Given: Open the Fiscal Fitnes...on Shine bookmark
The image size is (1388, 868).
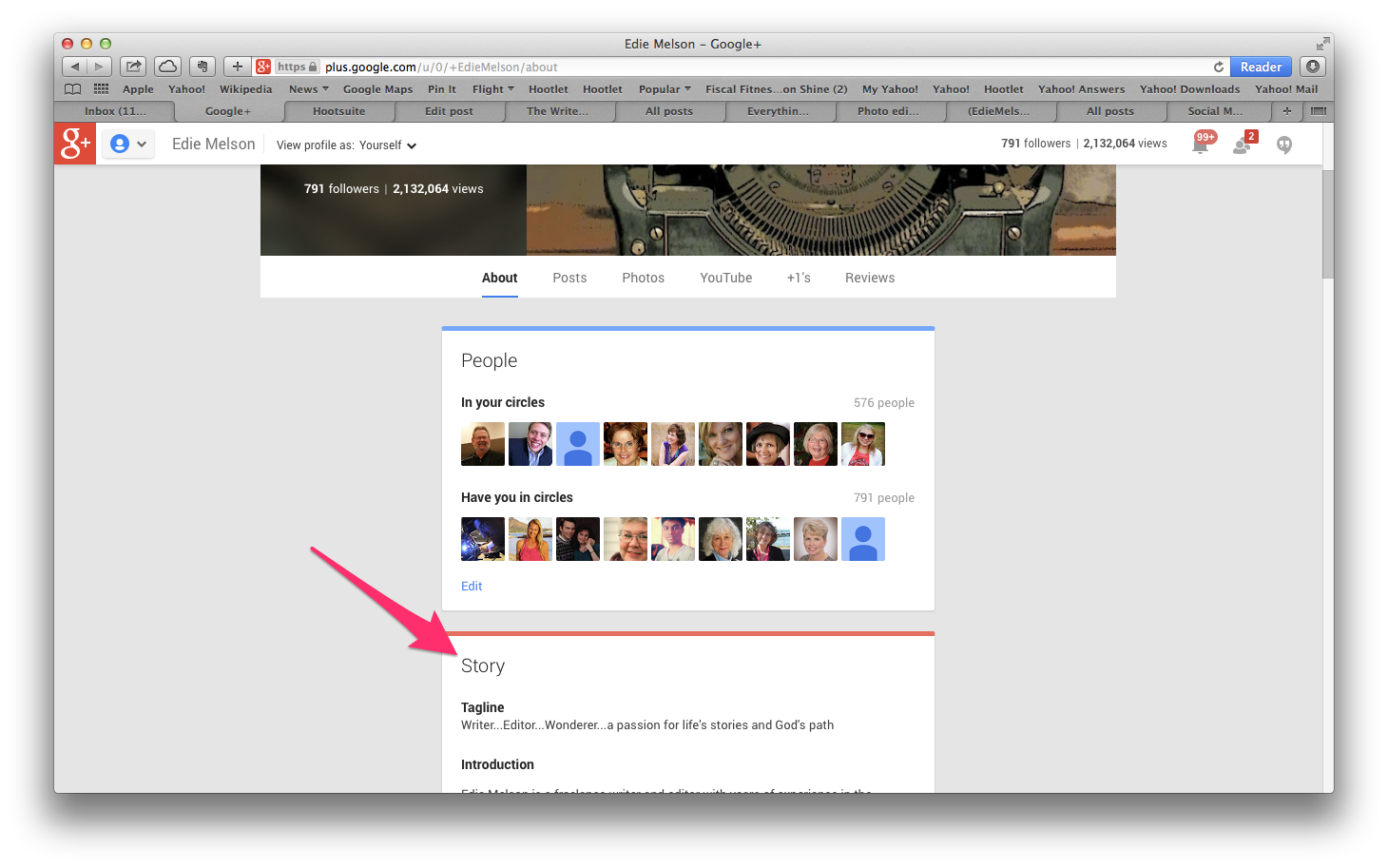Looking at the screenshot, I should (x=776, y=89).
